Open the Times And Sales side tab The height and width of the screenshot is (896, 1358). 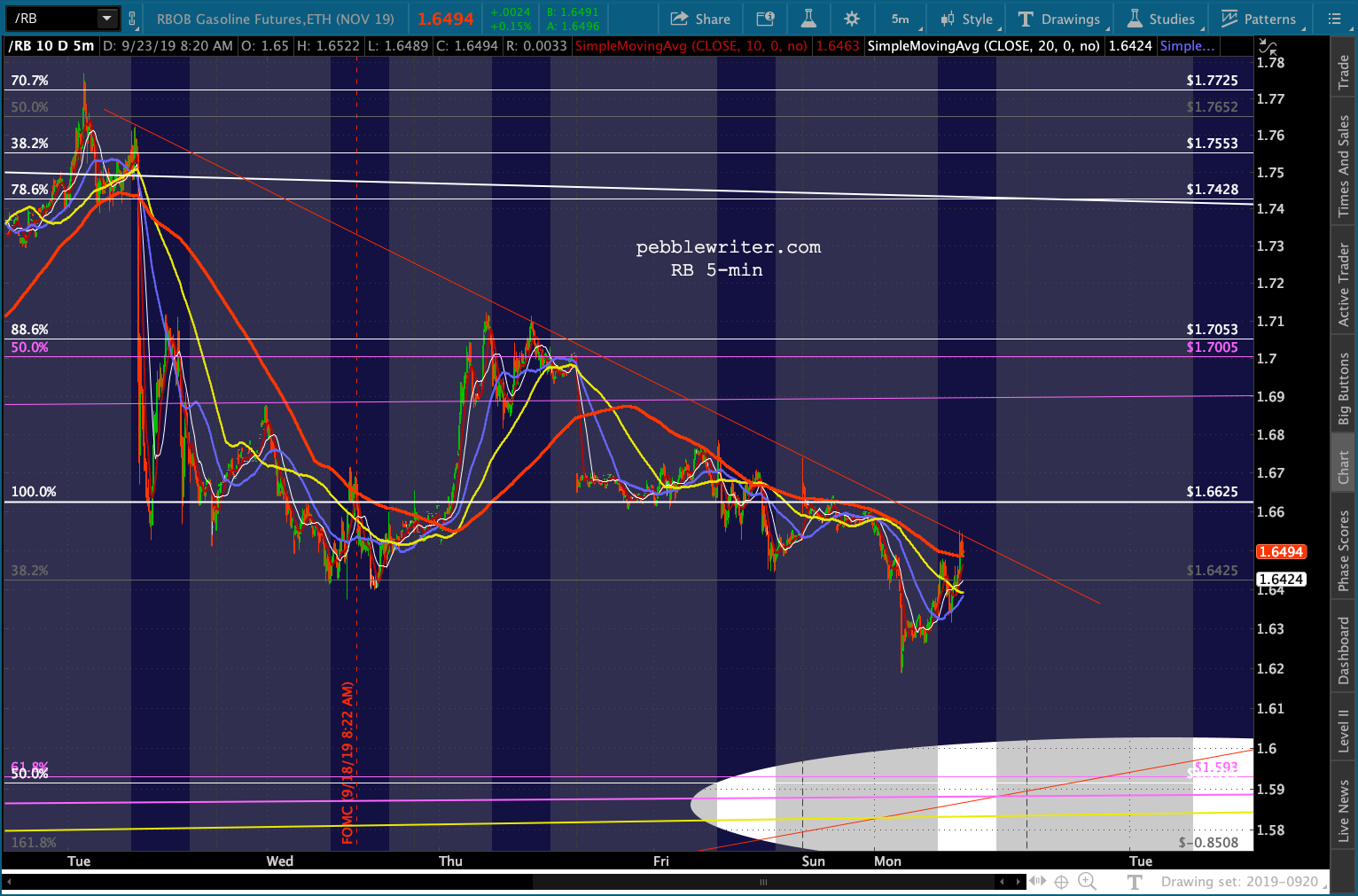(1344, 166)
